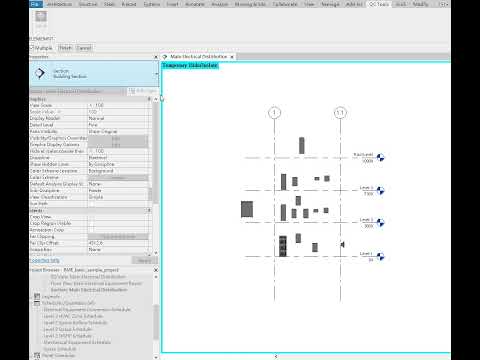Toggle the Crop View checkbox

(x=92, y=217)
